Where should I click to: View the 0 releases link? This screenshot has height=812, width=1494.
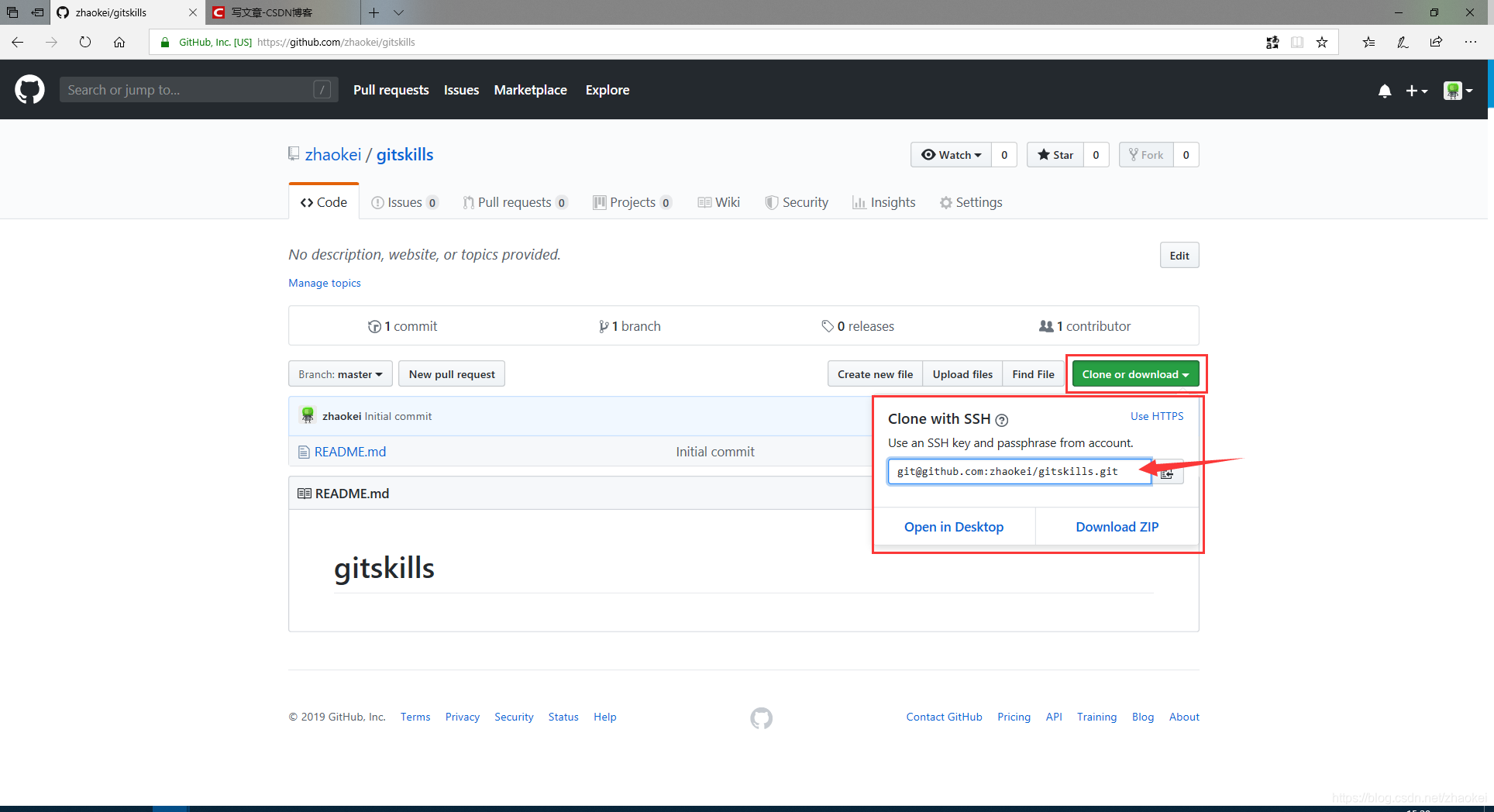tap(858, 326)
